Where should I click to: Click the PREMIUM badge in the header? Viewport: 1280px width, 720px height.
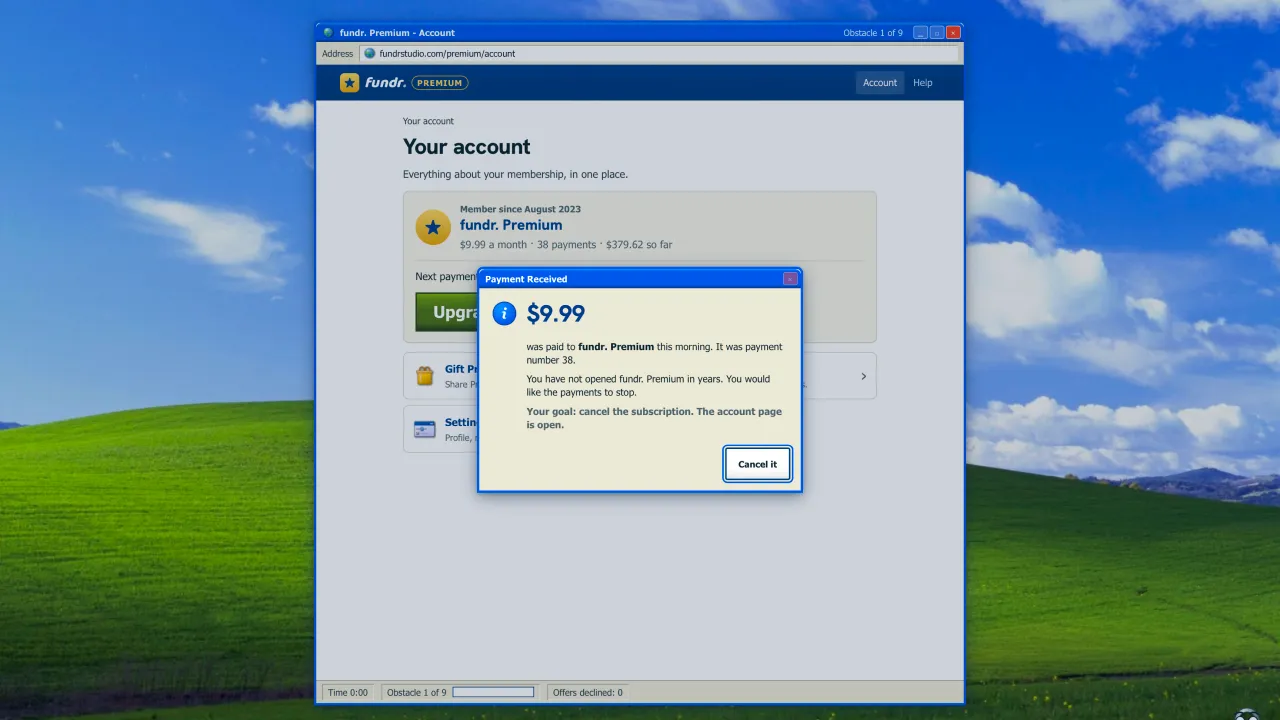440,83
